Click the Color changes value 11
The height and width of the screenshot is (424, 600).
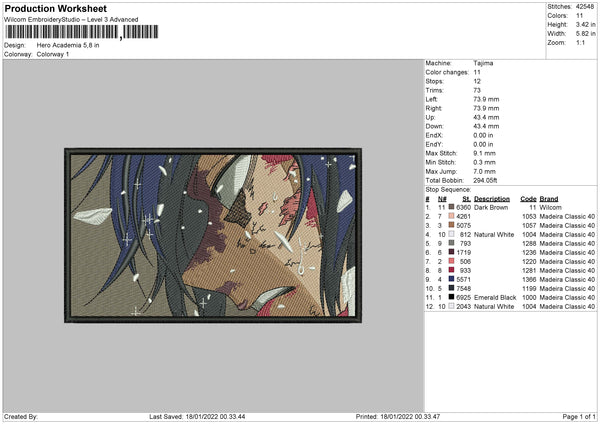coord(477,72)
